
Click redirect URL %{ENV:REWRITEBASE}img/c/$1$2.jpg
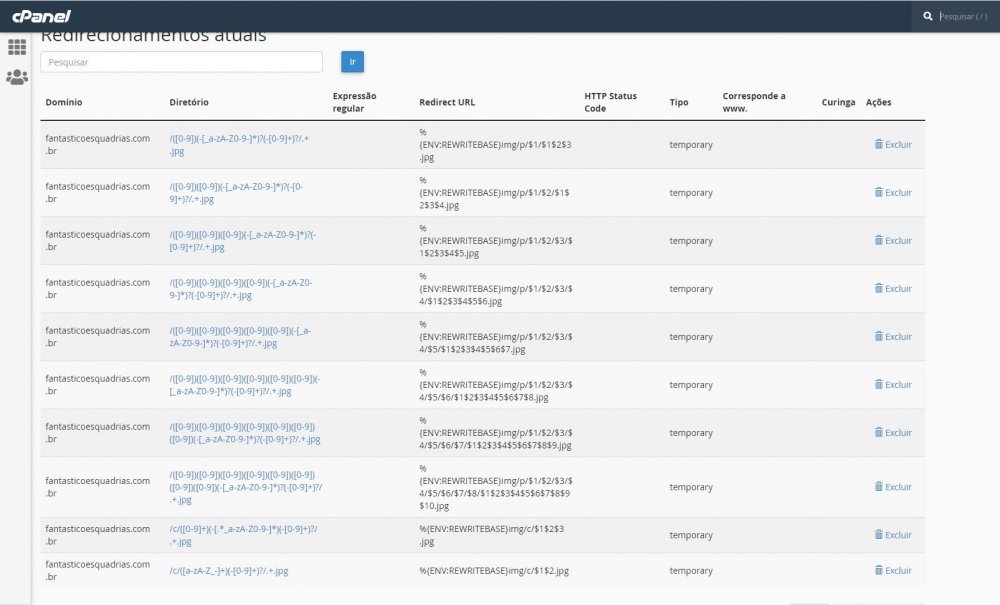click(494, 571)
